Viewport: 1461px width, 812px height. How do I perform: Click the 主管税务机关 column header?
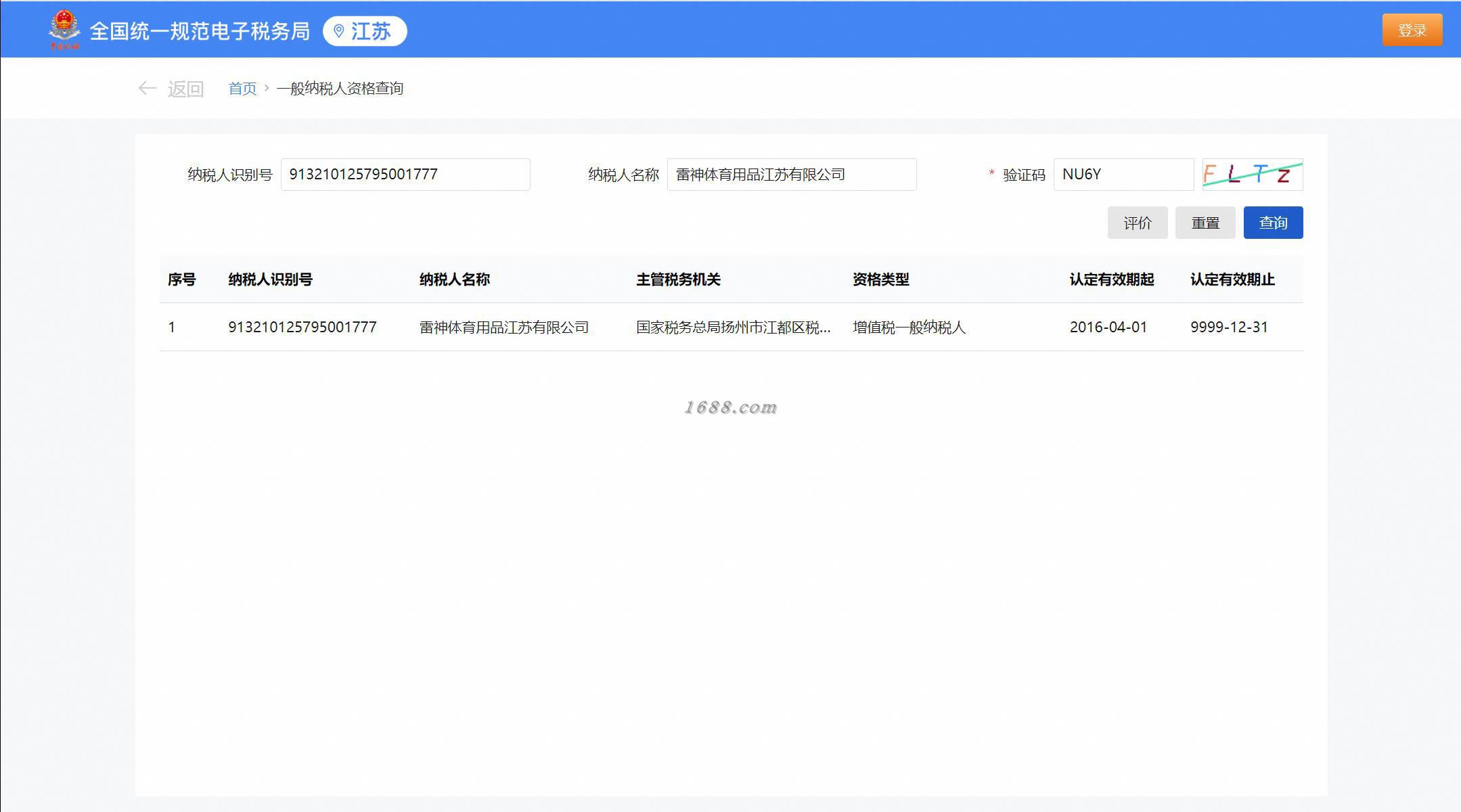coord(677,279)
